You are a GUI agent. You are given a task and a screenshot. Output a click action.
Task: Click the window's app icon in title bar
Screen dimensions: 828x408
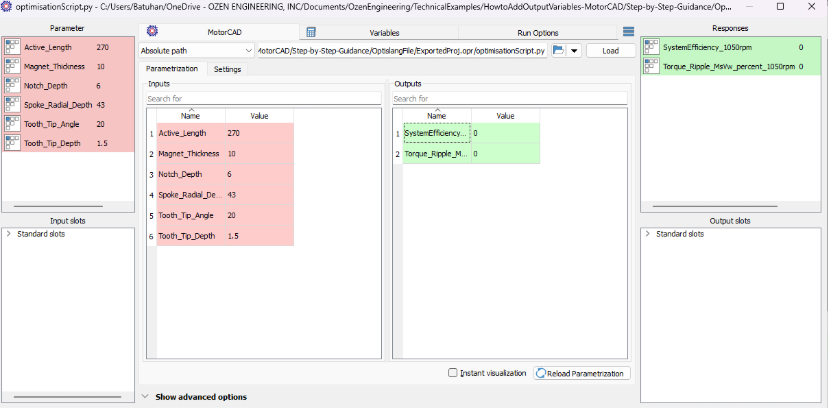(x=7, y=7)
